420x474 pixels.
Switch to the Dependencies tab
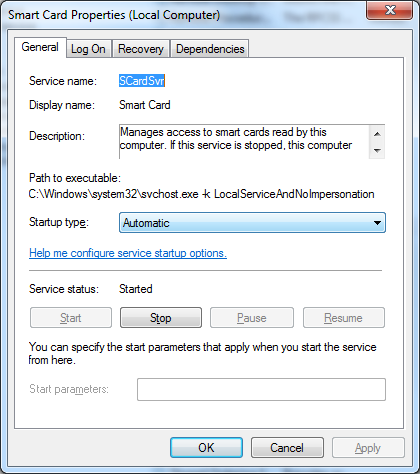(210, 49)
